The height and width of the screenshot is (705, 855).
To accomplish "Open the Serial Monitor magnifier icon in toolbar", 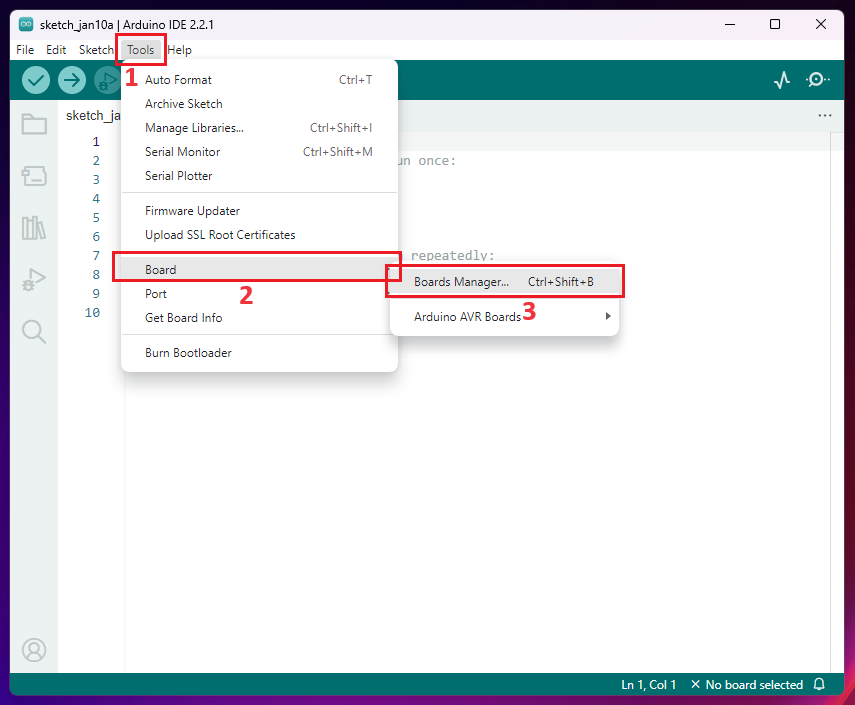I will [x=818, y=80].
